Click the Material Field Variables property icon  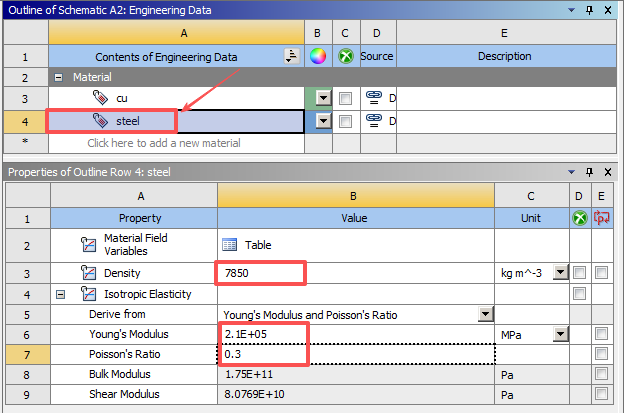click(x=88, y=244)
